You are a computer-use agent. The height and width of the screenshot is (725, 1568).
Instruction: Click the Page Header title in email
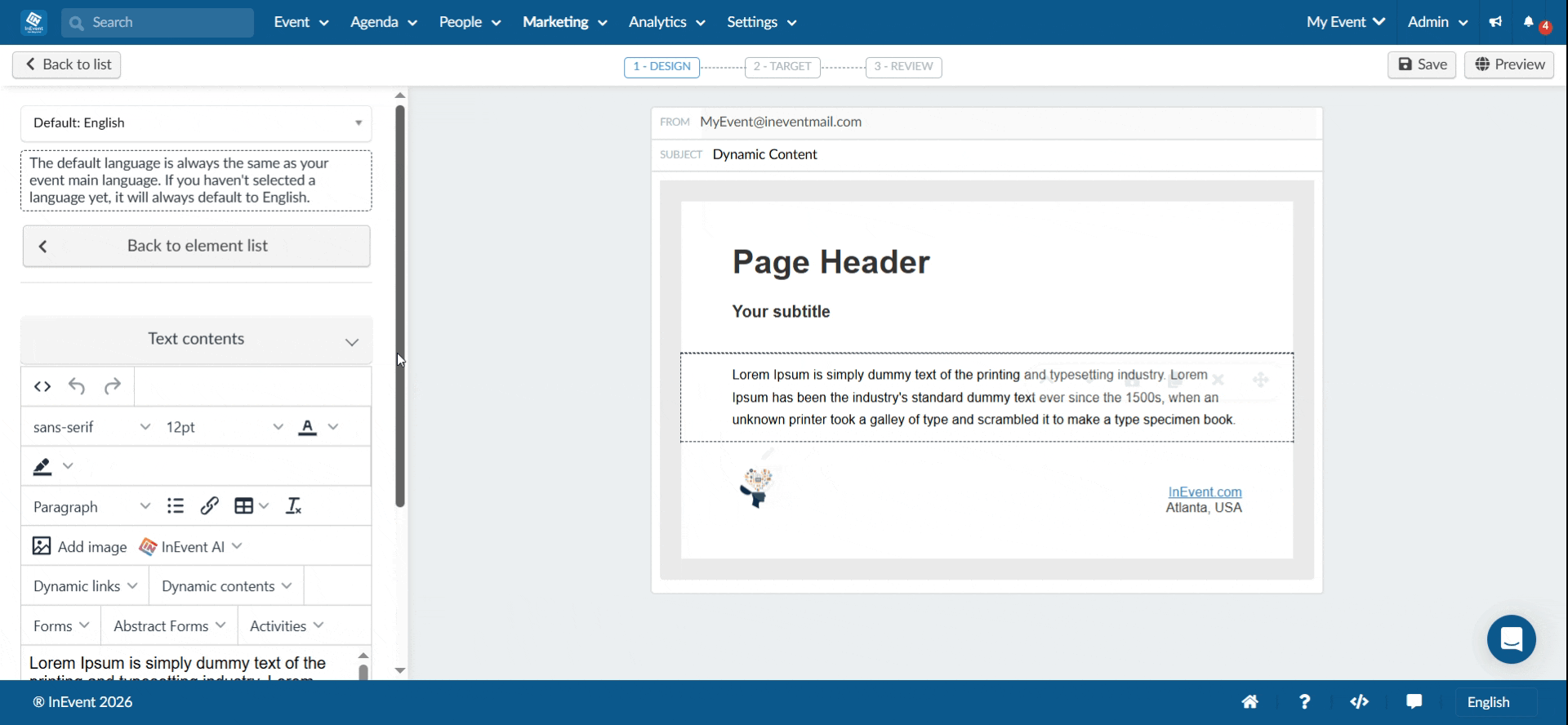(x=831, y=262)
